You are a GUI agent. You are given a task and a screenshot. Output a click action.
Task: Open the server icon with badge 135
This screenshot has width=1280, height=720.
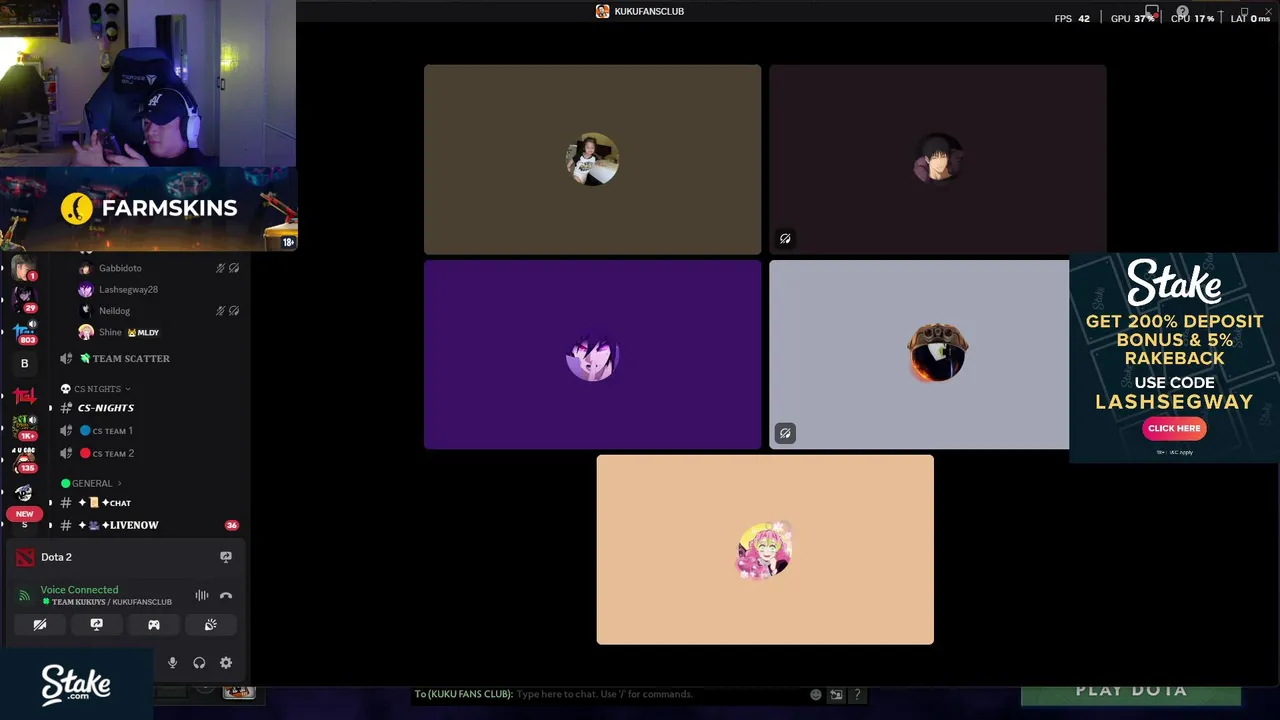coord(24,460)
